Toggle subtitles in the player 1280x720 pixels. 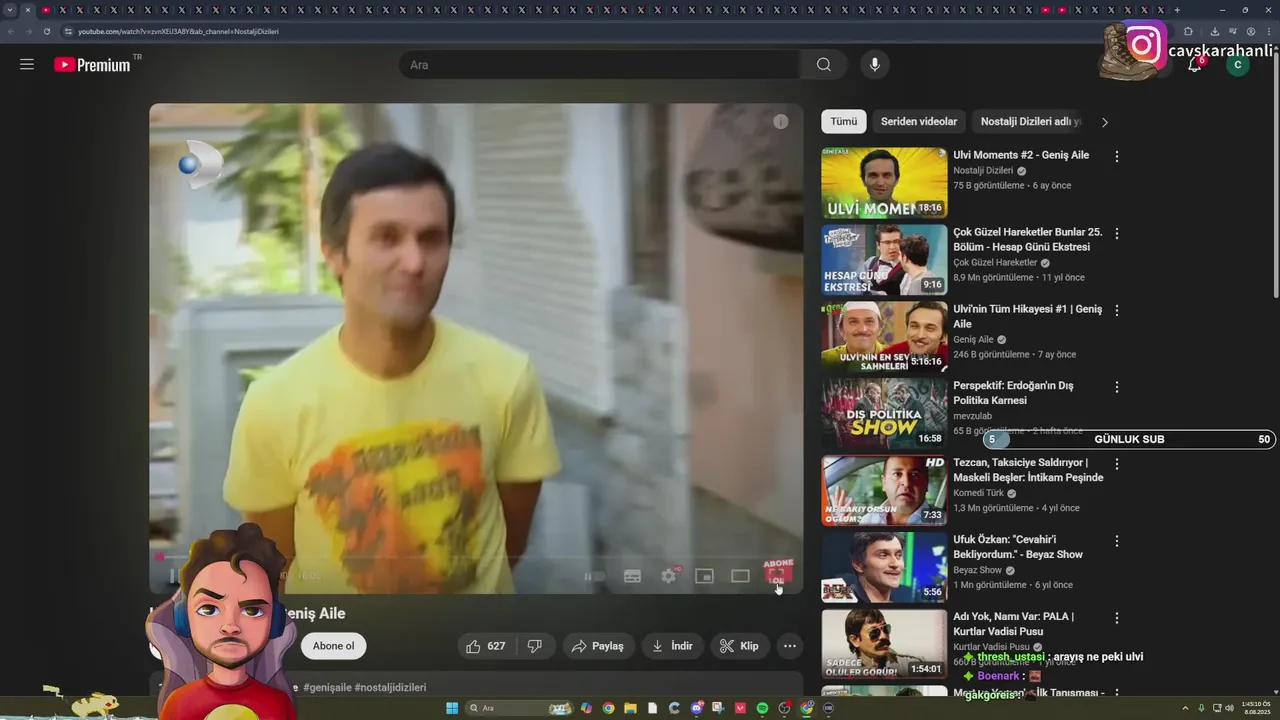tap(632, 576)
